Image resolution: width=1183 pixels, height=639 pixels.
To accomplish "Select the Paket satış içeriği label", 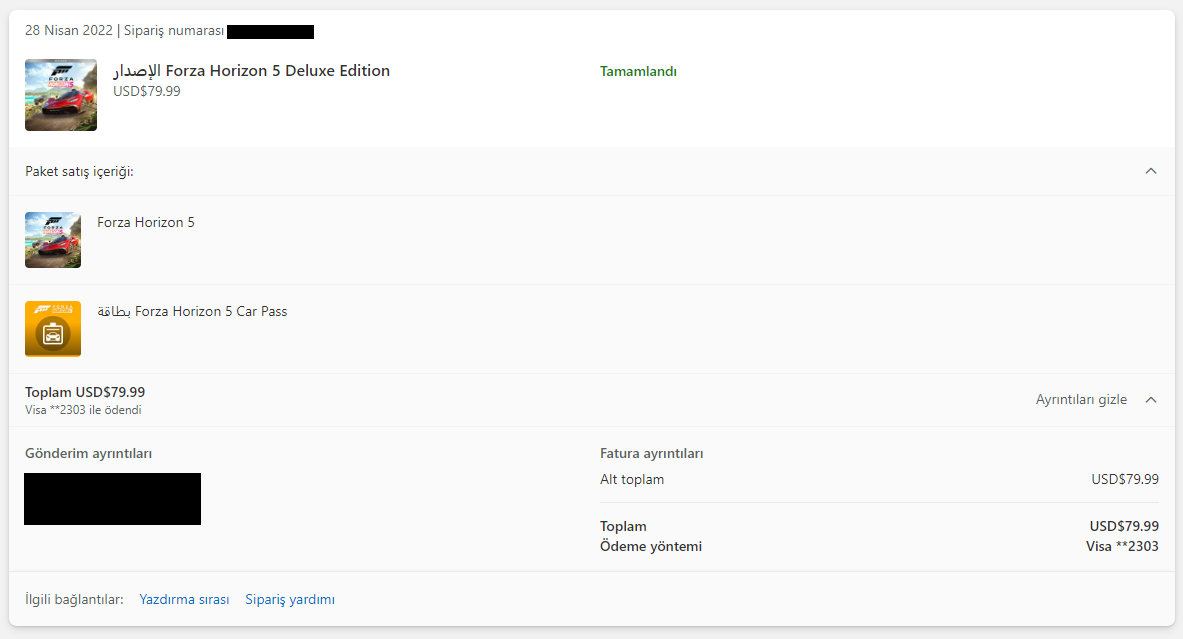I will [79, 172].
